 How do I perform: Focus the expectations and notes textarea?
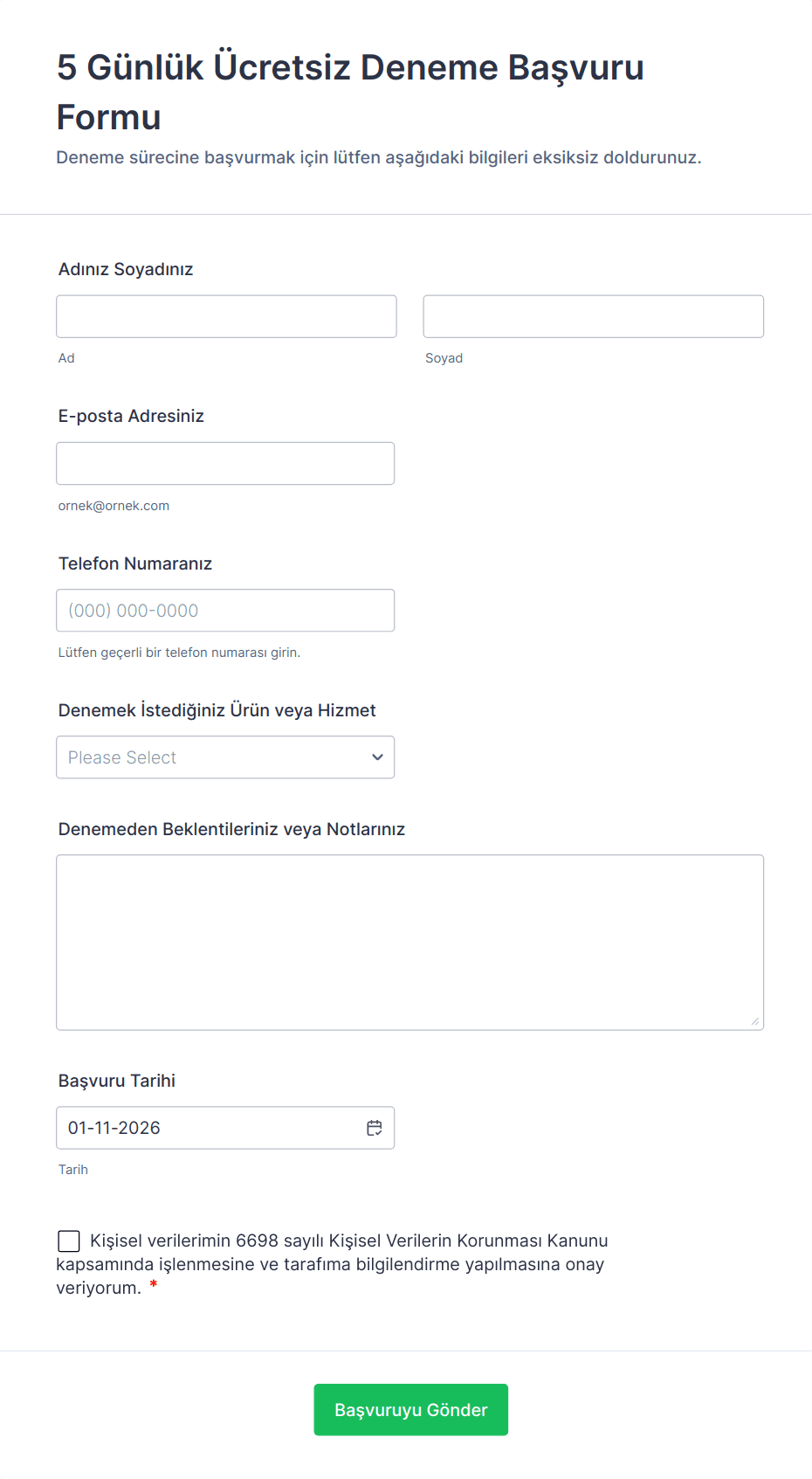[x=409, y=942]
